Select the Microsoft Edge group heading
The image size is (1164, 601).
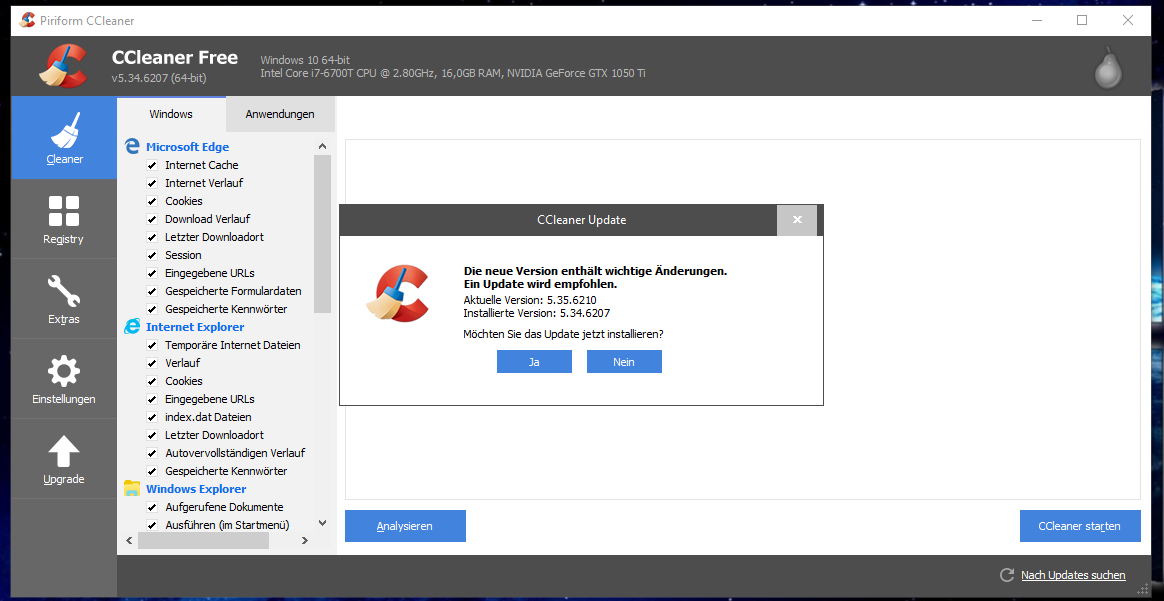pos(187,147)
